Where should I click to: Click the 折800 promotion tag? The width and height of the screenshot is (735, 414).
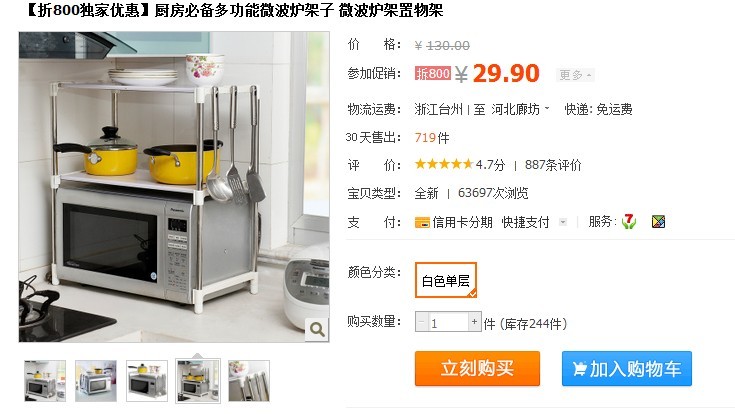432,74
